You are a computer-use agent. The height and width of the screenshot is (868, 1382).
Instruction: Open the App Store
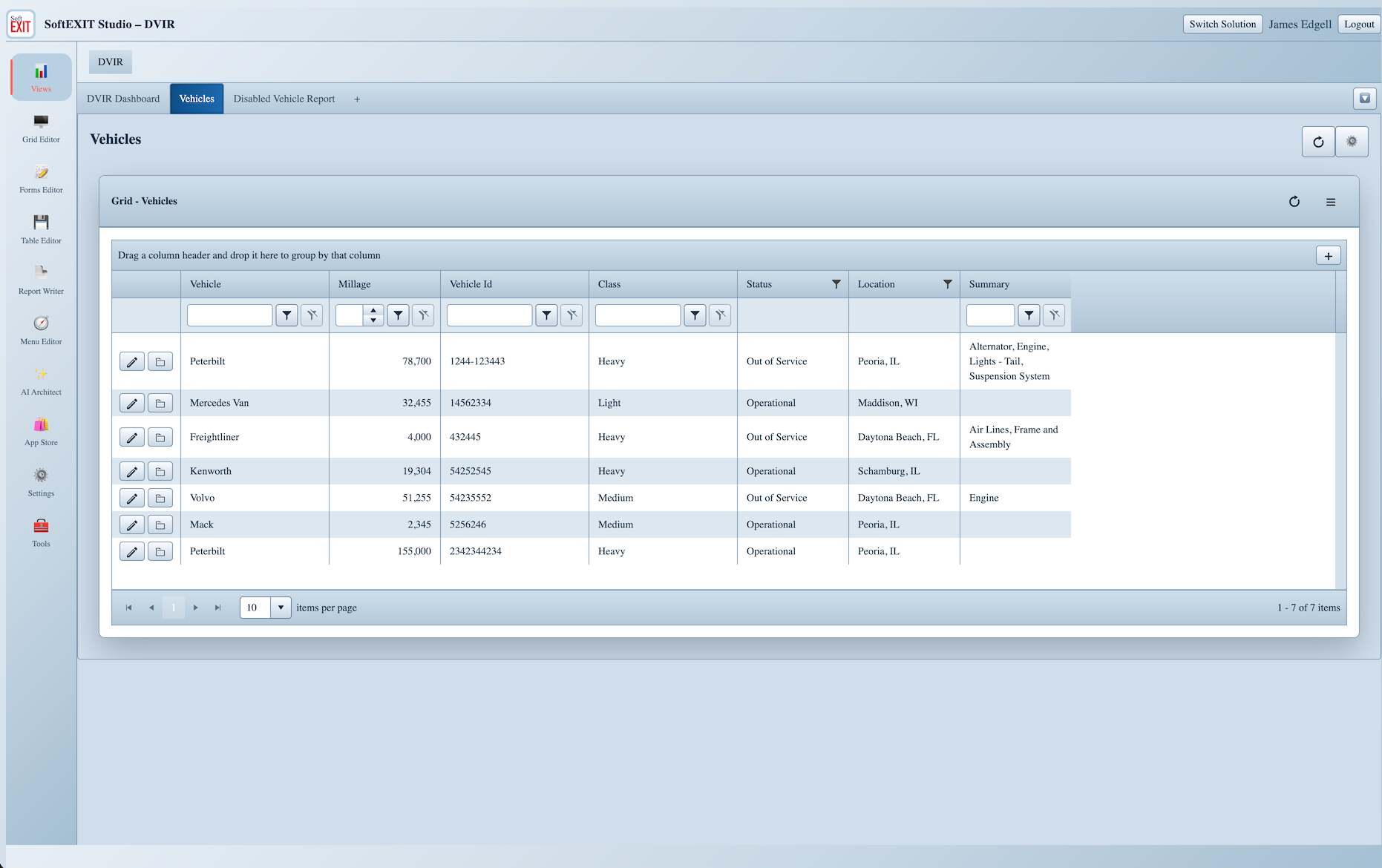click(x=41, y=431)
